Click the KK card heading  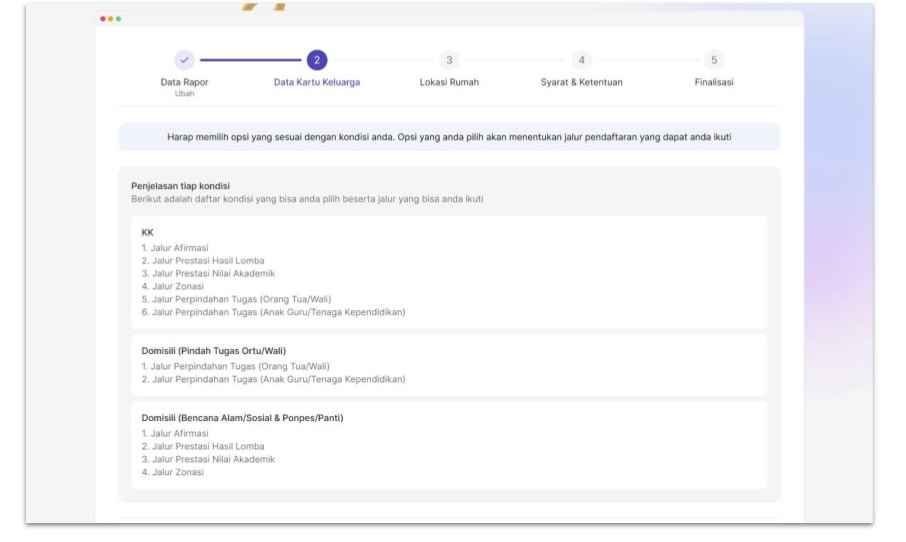coord(147,232)
